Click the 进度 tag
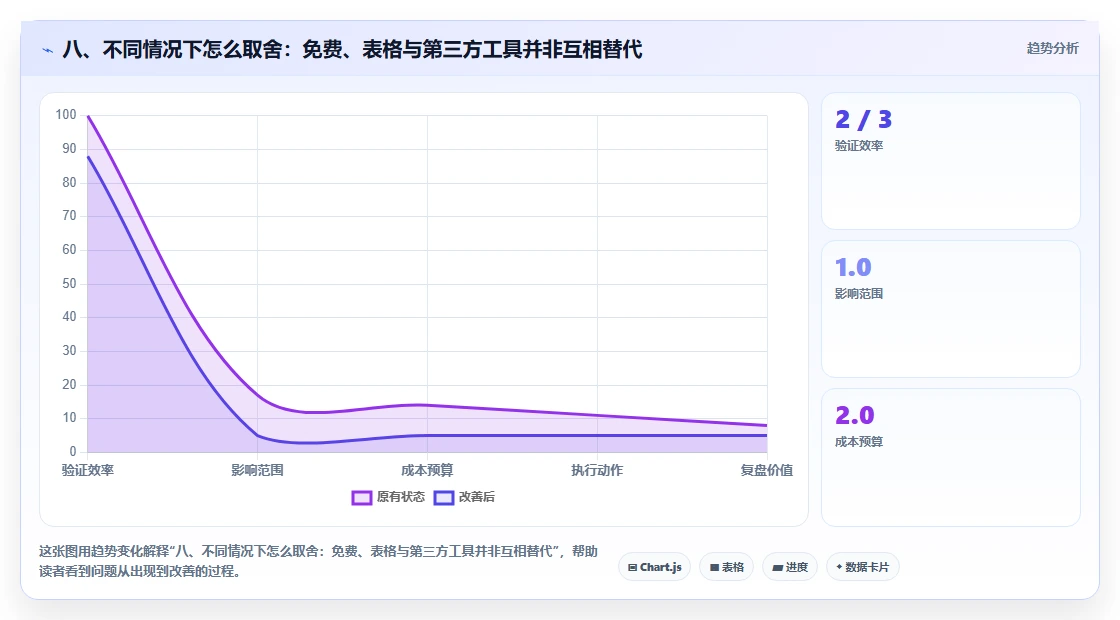The width and height of the screenshot is (1120, 620). coord(790,567)
